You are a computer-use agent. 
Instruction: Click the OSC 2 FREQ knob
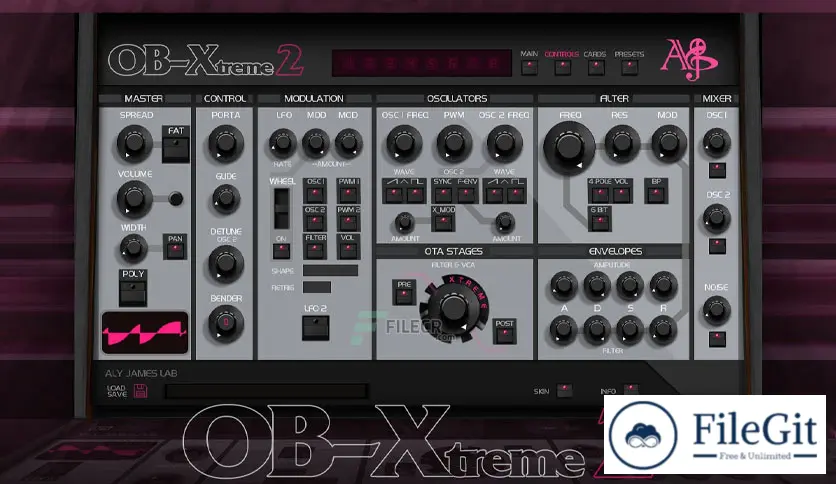click(504, 143)
